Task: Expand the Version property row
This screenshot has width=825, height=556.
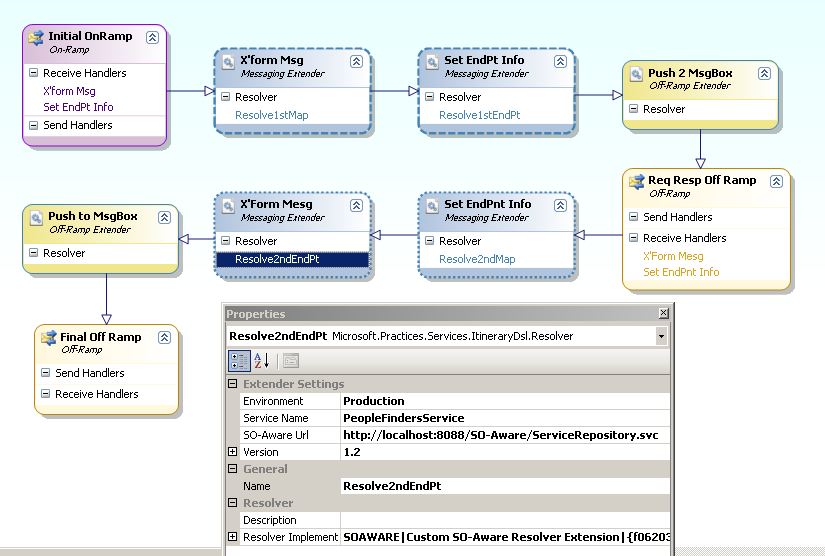Action: click(x=233, y=452)
